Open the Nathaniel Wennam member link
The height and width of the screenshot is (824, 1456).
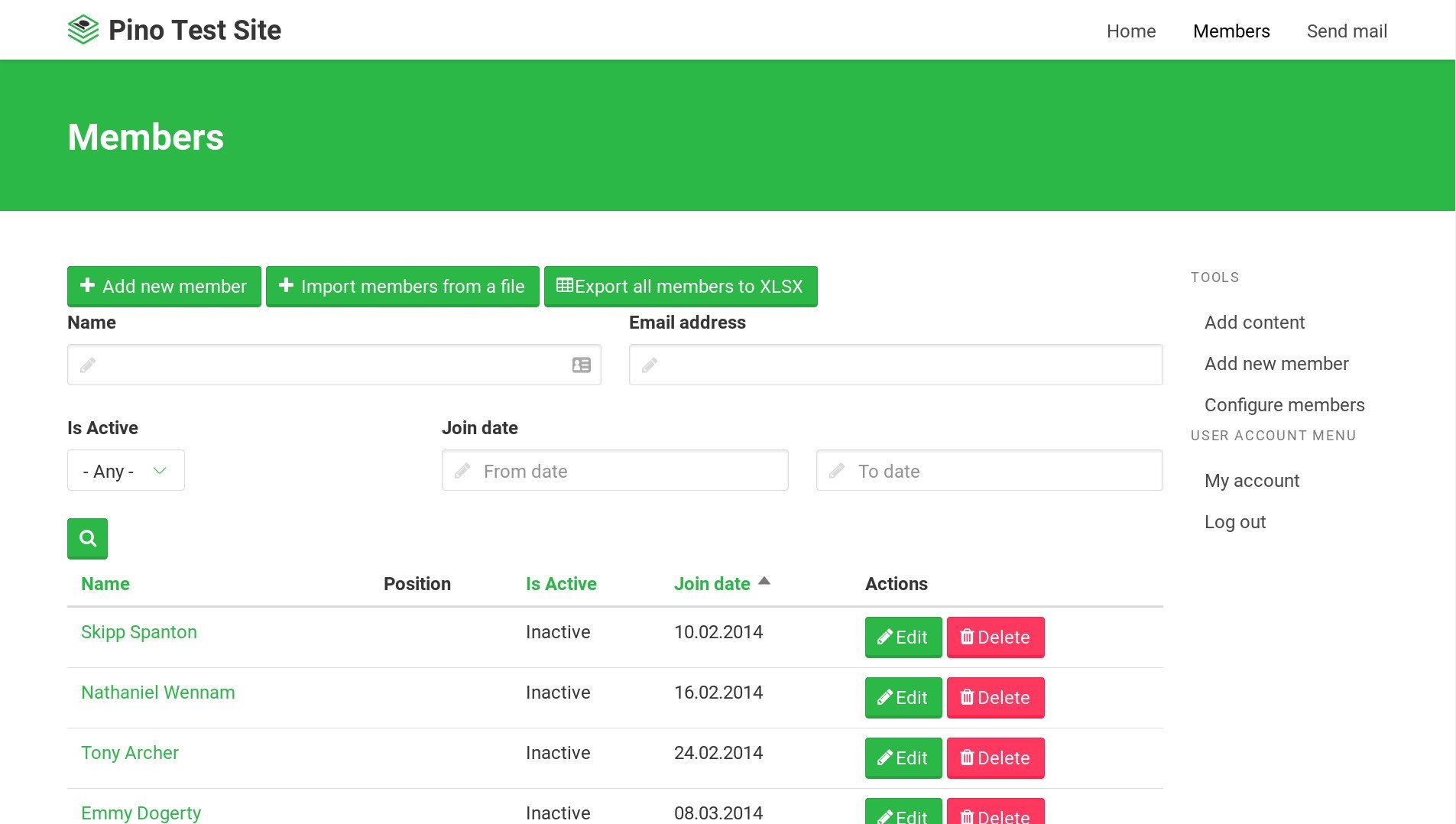(x=158, y=693)
